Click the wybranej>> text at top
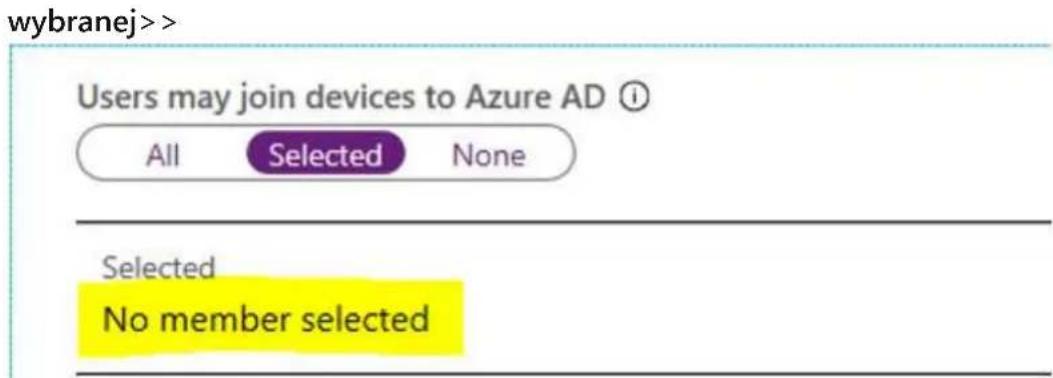The height and width of the screenshot is (378, 1053). point(92,23)
